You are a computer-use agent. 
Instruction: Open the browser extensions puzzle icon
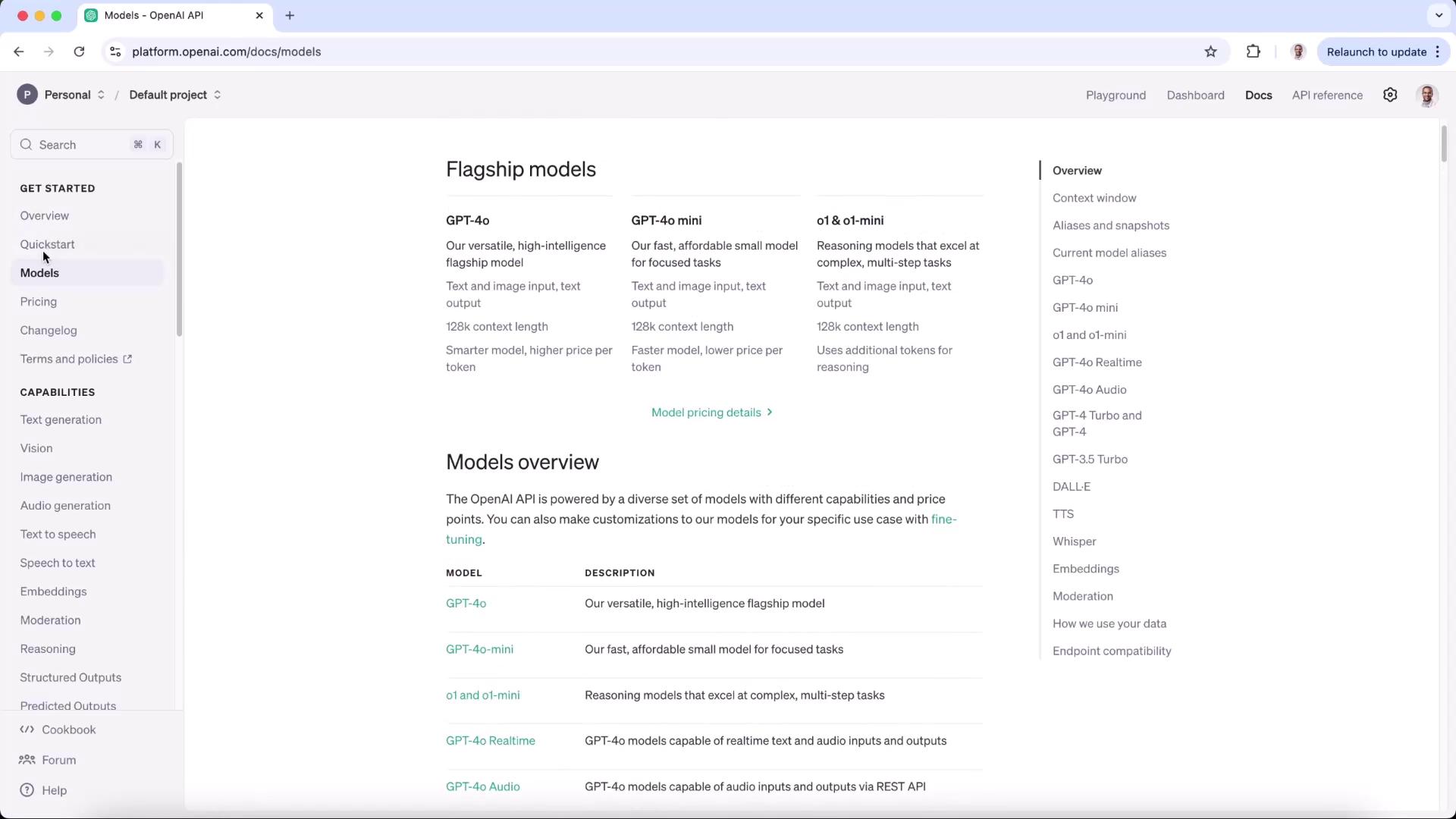[x=1253, y=52]
